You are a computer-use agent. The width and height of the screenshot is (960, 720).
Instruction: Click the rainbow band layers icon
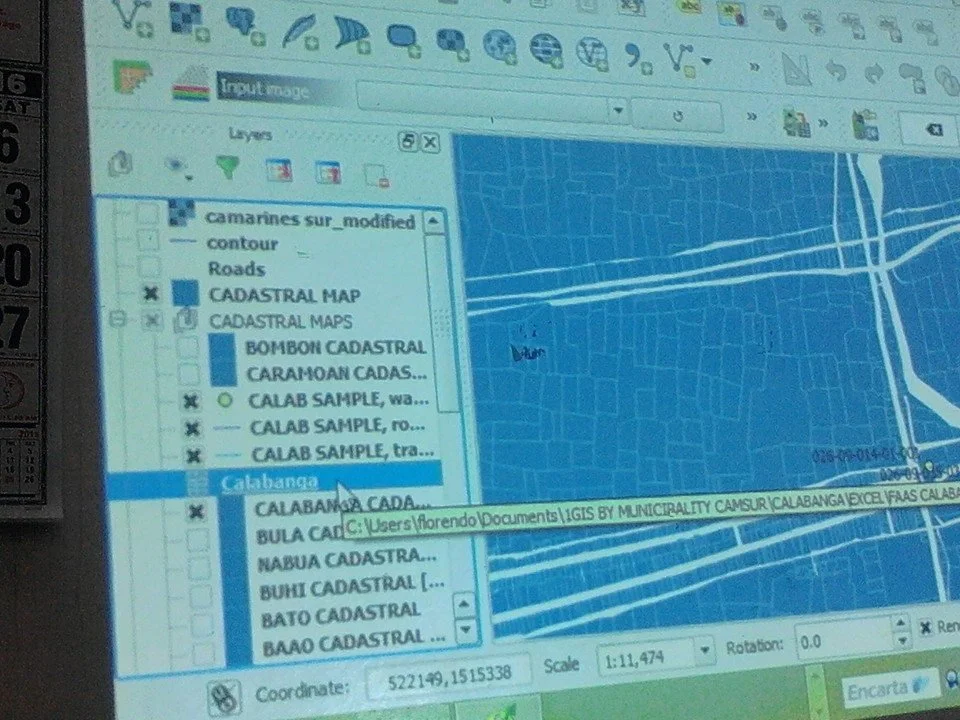pos(191,84)
